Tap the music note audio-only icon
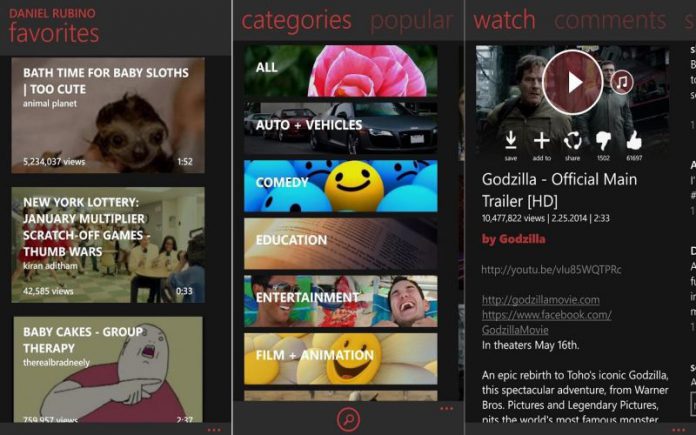The width and height of the screenshot is (696, 435). (621, 82)
